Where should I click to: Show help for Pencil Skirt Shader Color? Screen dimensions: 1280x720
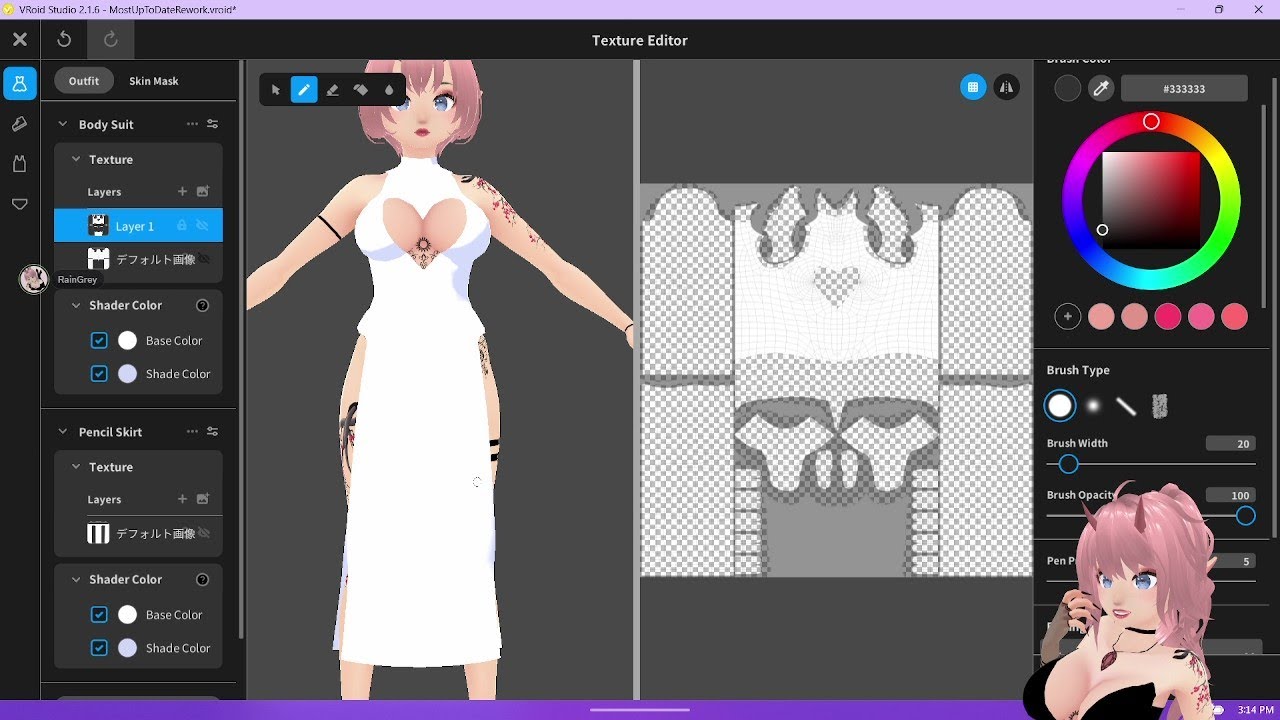[x=203, y=579]
